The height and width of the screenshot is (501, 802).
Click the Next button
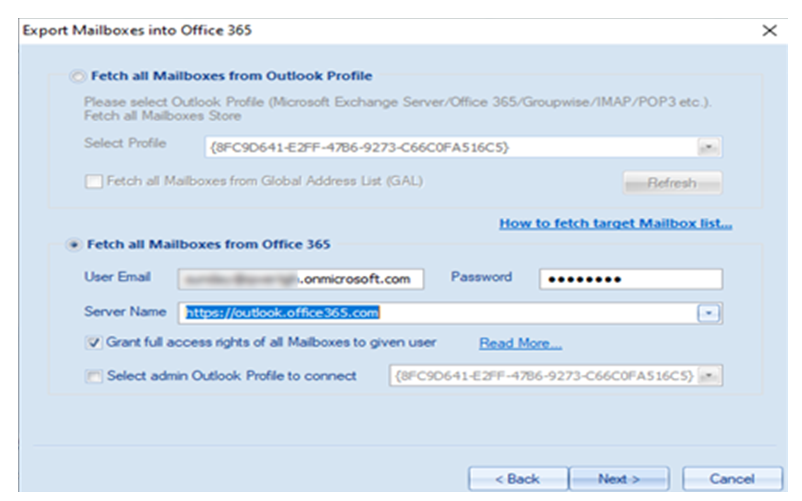pos(619,479)
